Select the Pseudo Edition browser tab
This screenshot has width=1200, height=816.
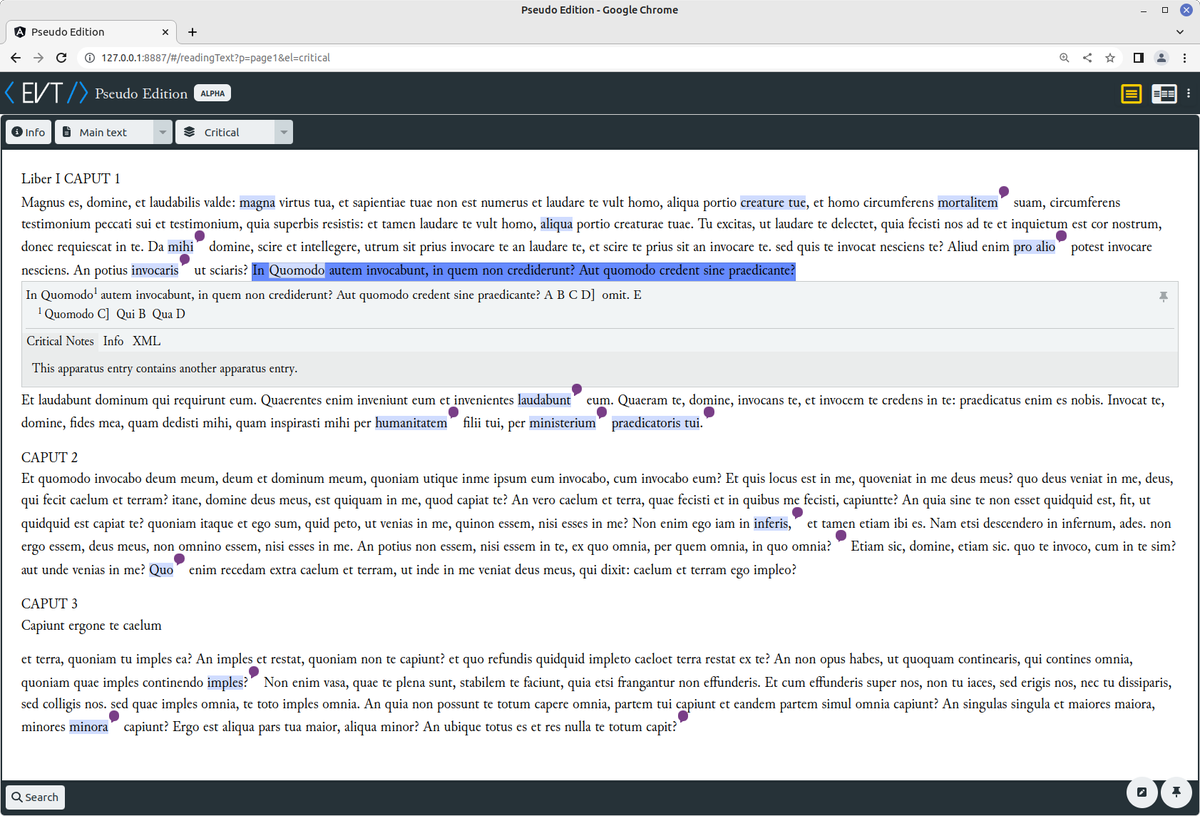tap(89, 32)
